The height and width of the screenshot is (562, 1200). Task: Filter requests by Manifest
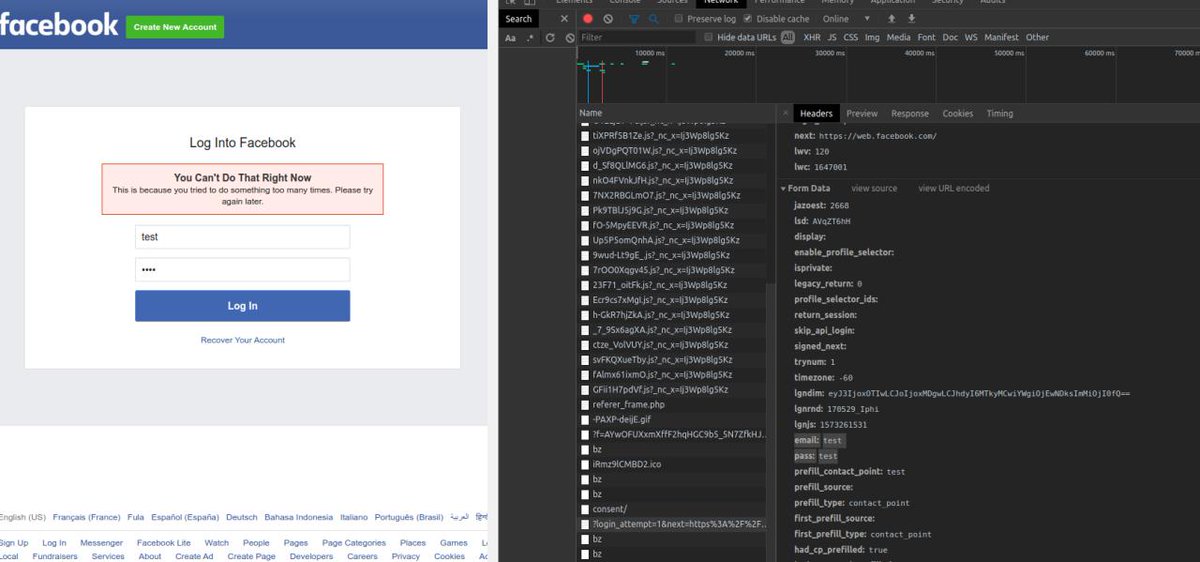(x=1002, y=38)
